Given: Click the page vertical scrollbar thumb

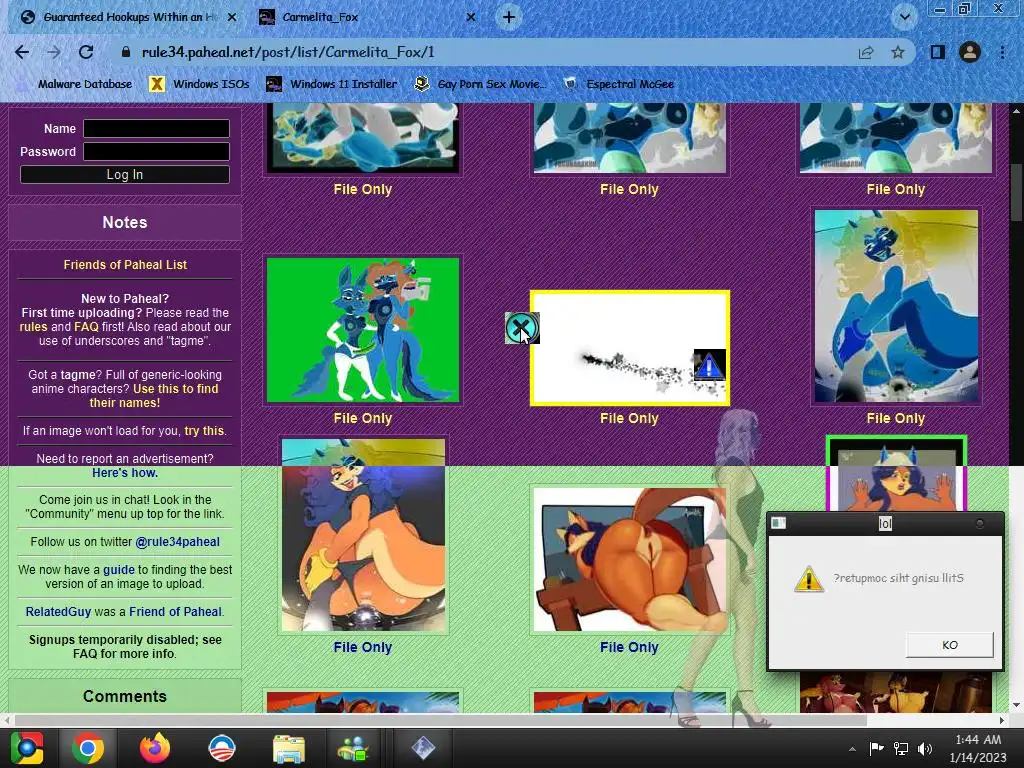Looking at the screenshot, I should (x=1016, y=192).
